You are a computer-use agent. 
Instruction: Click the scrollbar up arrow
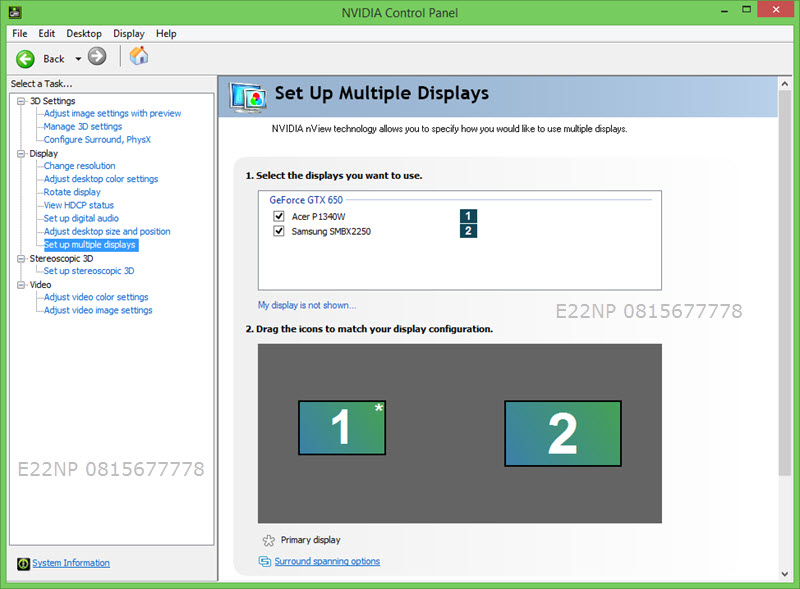tap(785, 84)
